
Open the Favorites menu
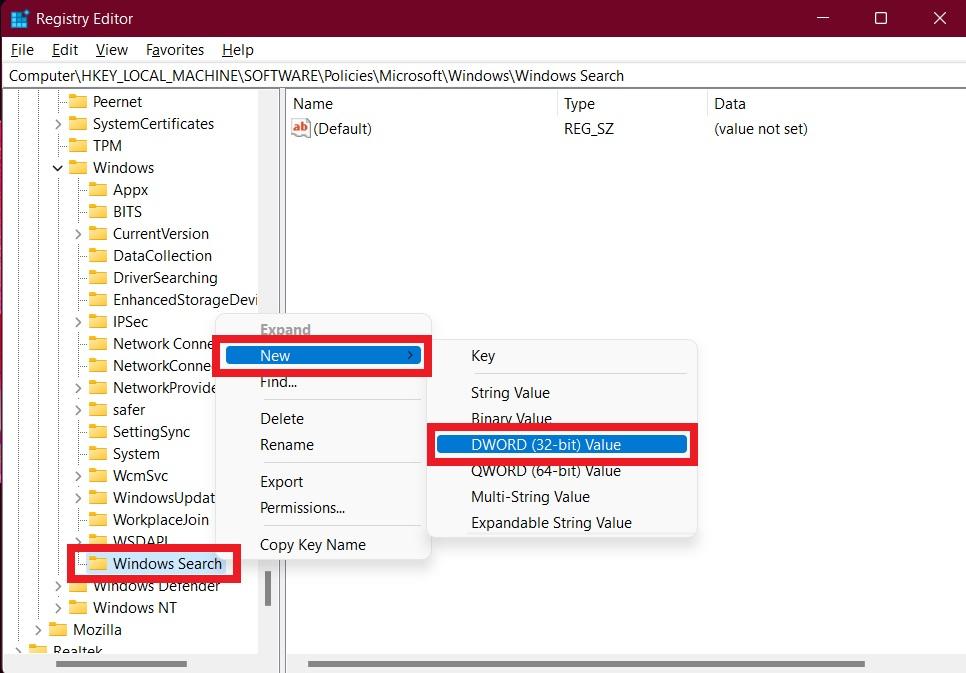pyautogui.click(x=175, y=49)
